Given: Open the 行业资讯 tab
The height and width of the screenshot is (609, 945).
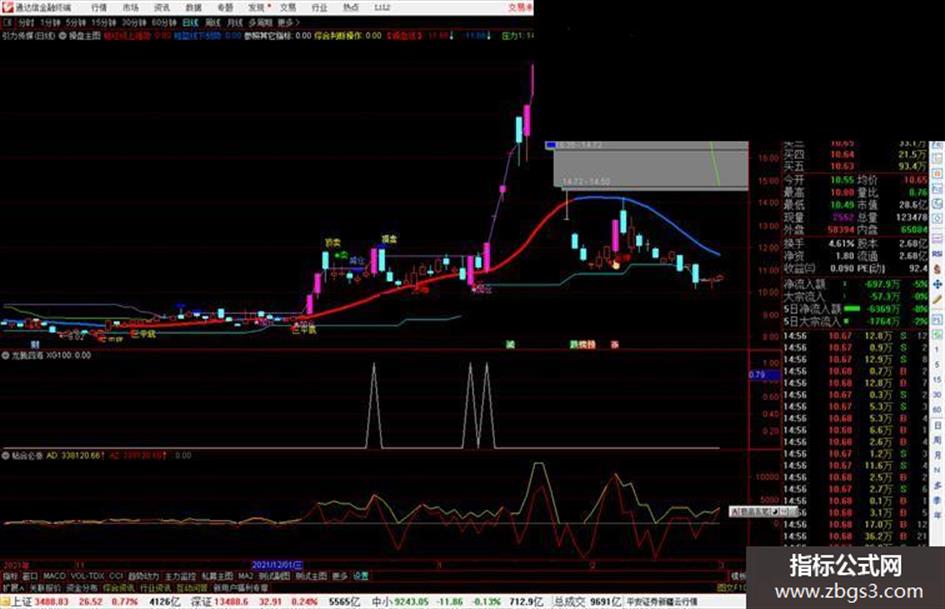Looking at the screenshot, I should (156, 587).
